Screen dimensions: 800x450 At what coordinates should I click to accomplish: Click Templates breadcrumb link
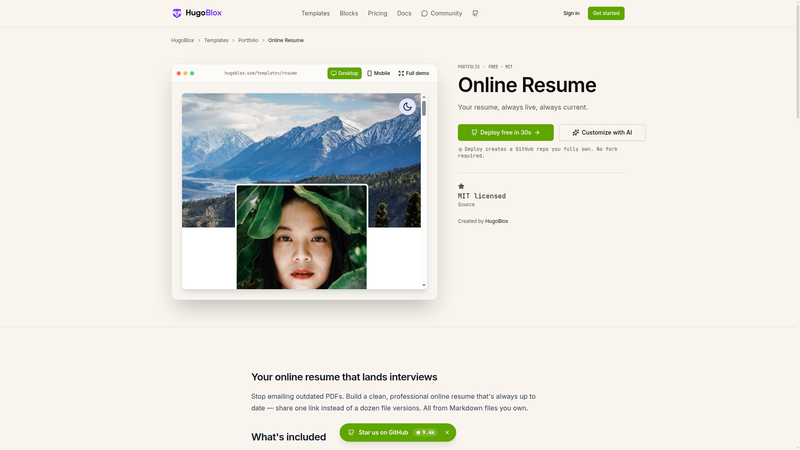[216, 40]
